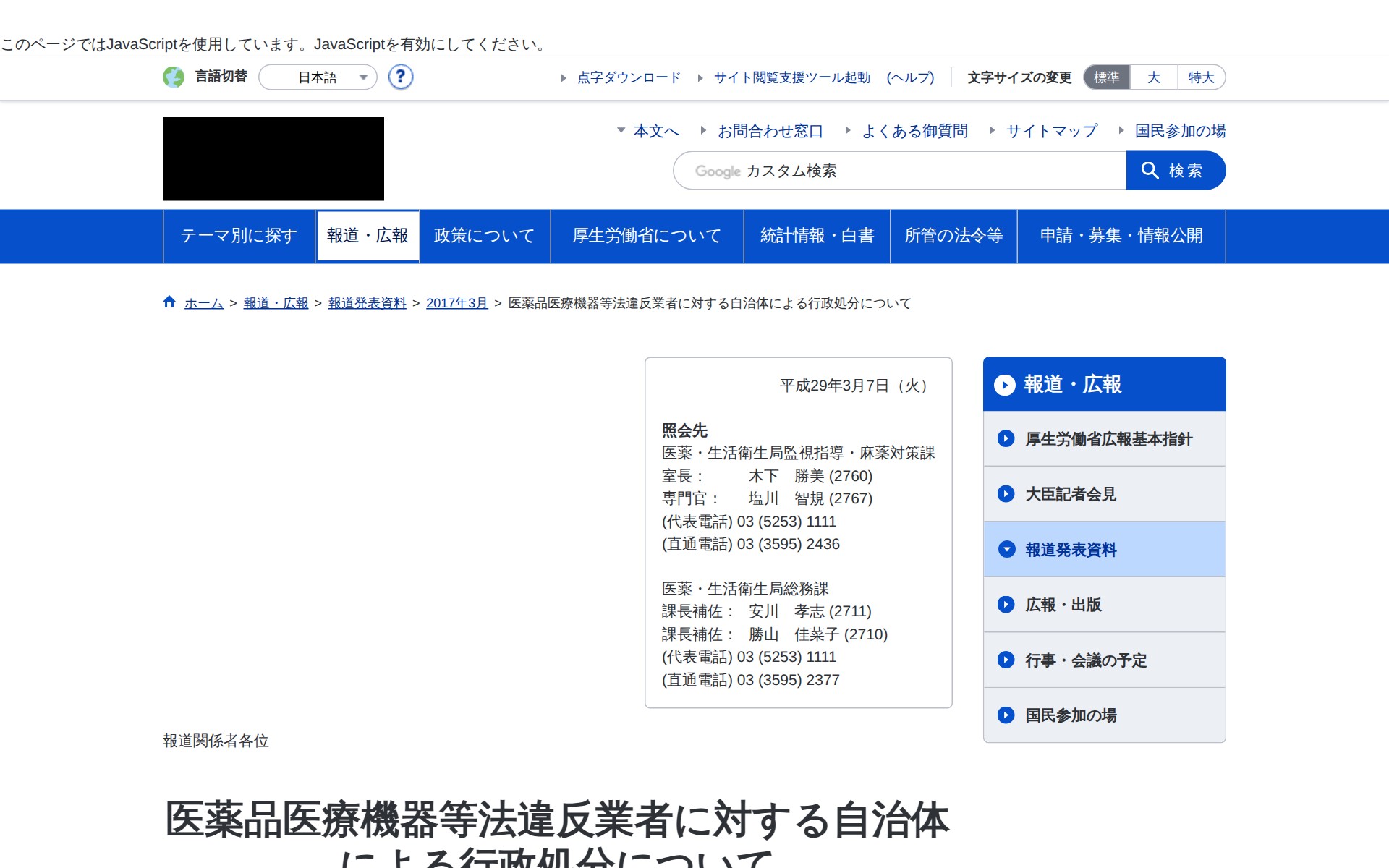Image resolution: width=1389 pixels, height=868 pixels.
Task: Switch text size to 大
Action: [1153, 77]
